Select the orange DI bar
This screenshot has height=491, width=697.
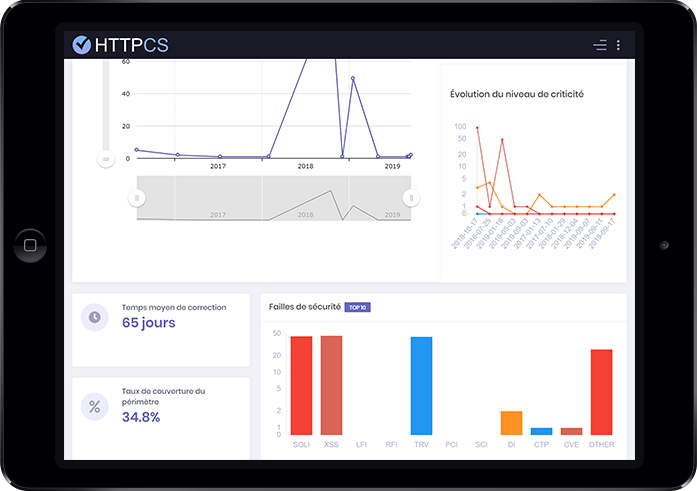[x=511, y=423]
